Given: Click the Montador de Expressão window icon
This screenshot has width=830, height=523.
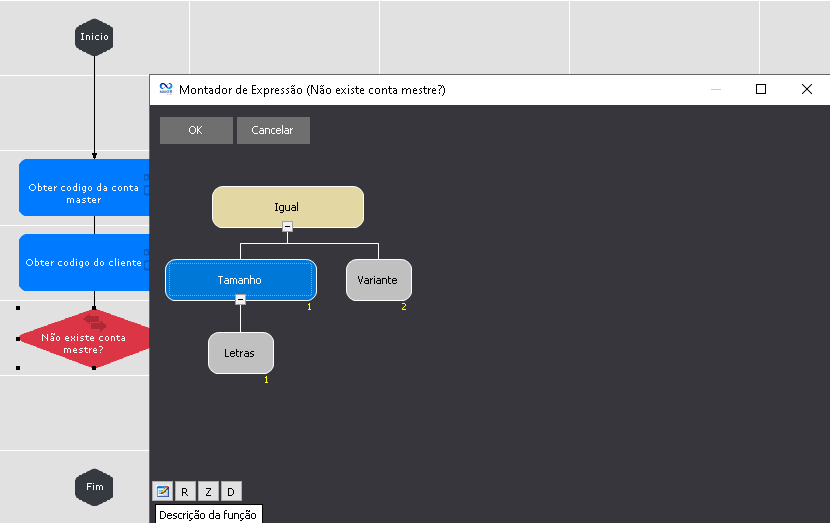Looking at the screenshot, I should pos(166,89).
